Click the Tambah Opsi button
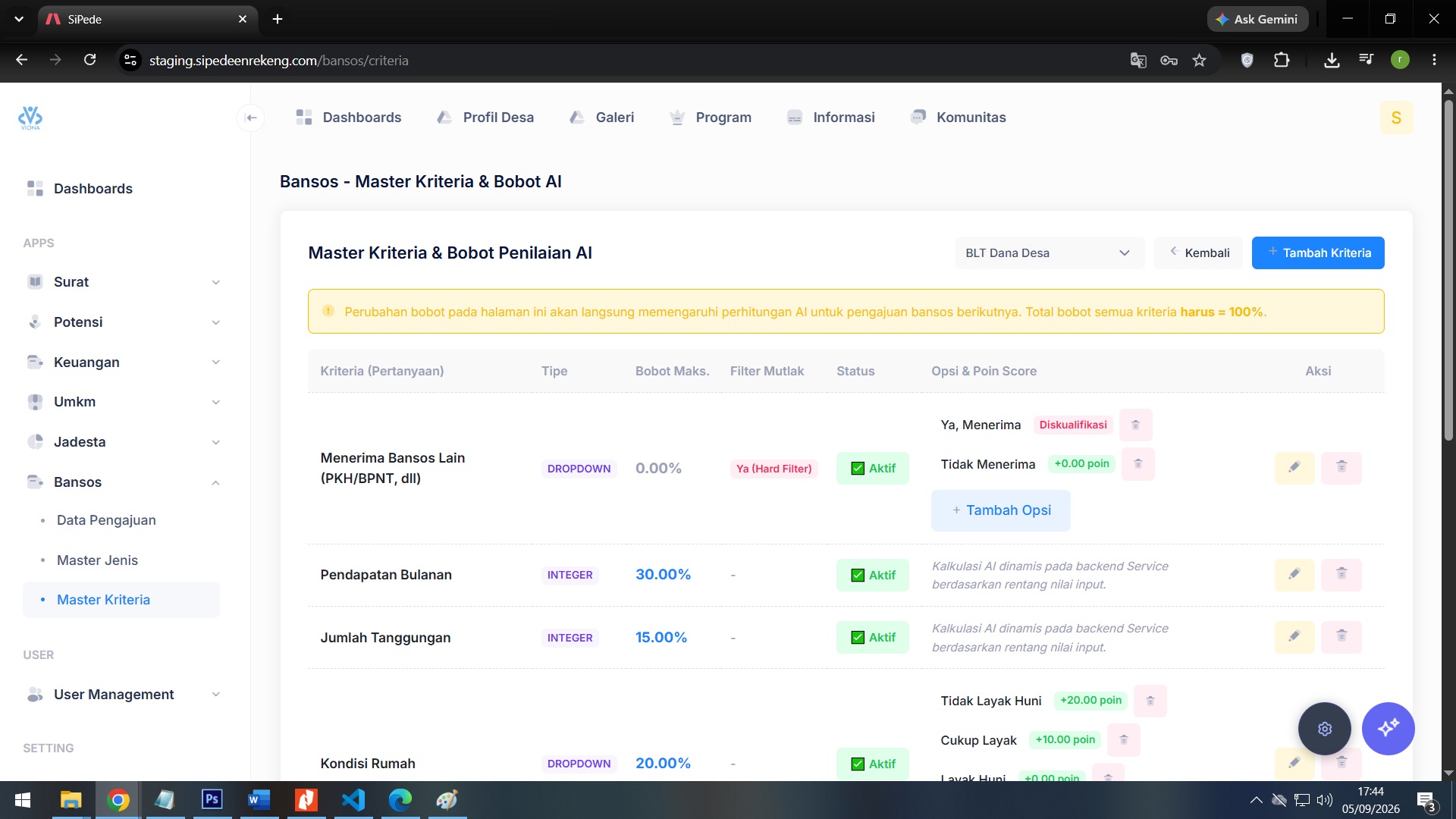The image size is (1456, 819). point(1001,510)
